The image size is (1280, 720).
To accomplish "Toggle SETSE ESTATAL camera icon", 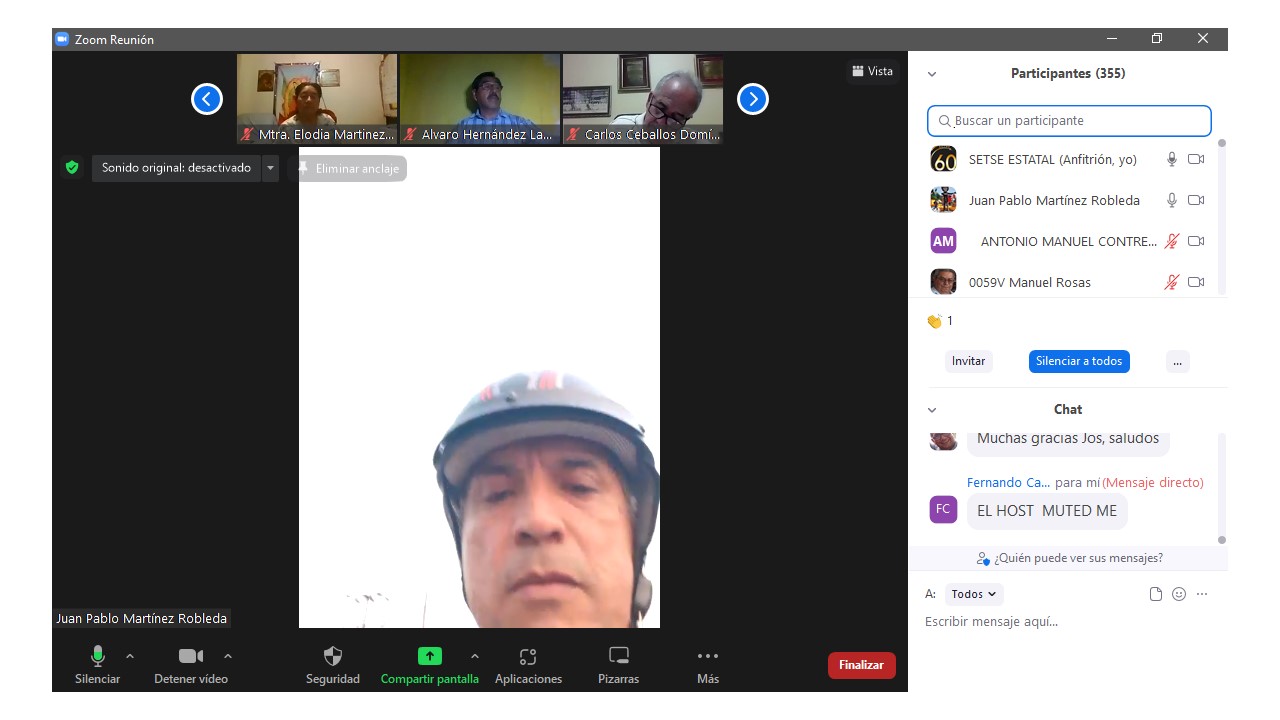I will tap(1196, 159).
